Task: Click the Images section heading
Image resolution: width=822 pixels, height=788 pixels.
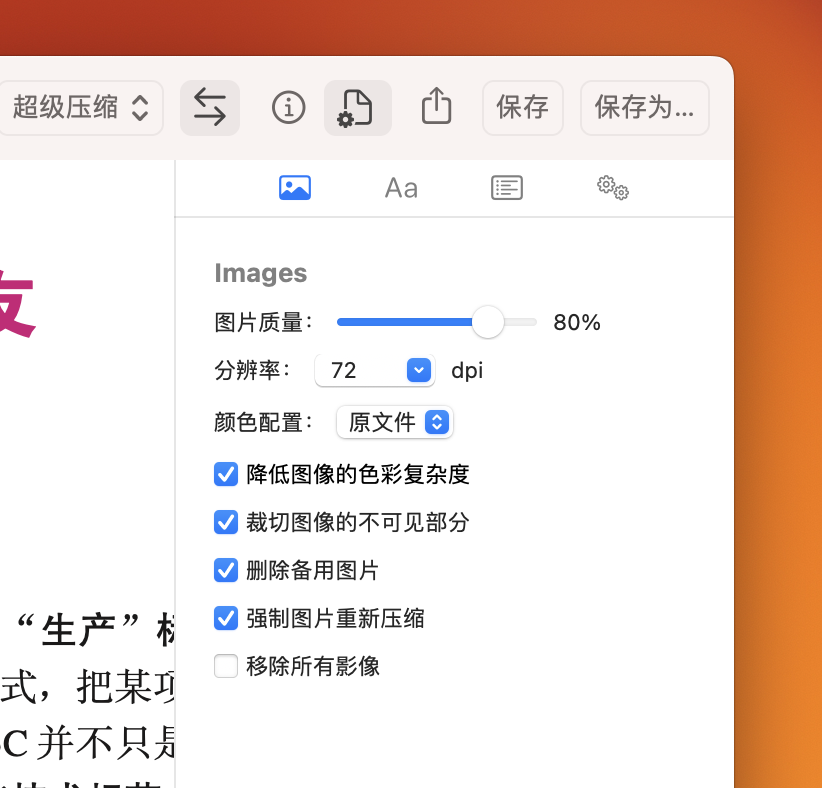Action: pyautogui.click(x=261, y=274)
